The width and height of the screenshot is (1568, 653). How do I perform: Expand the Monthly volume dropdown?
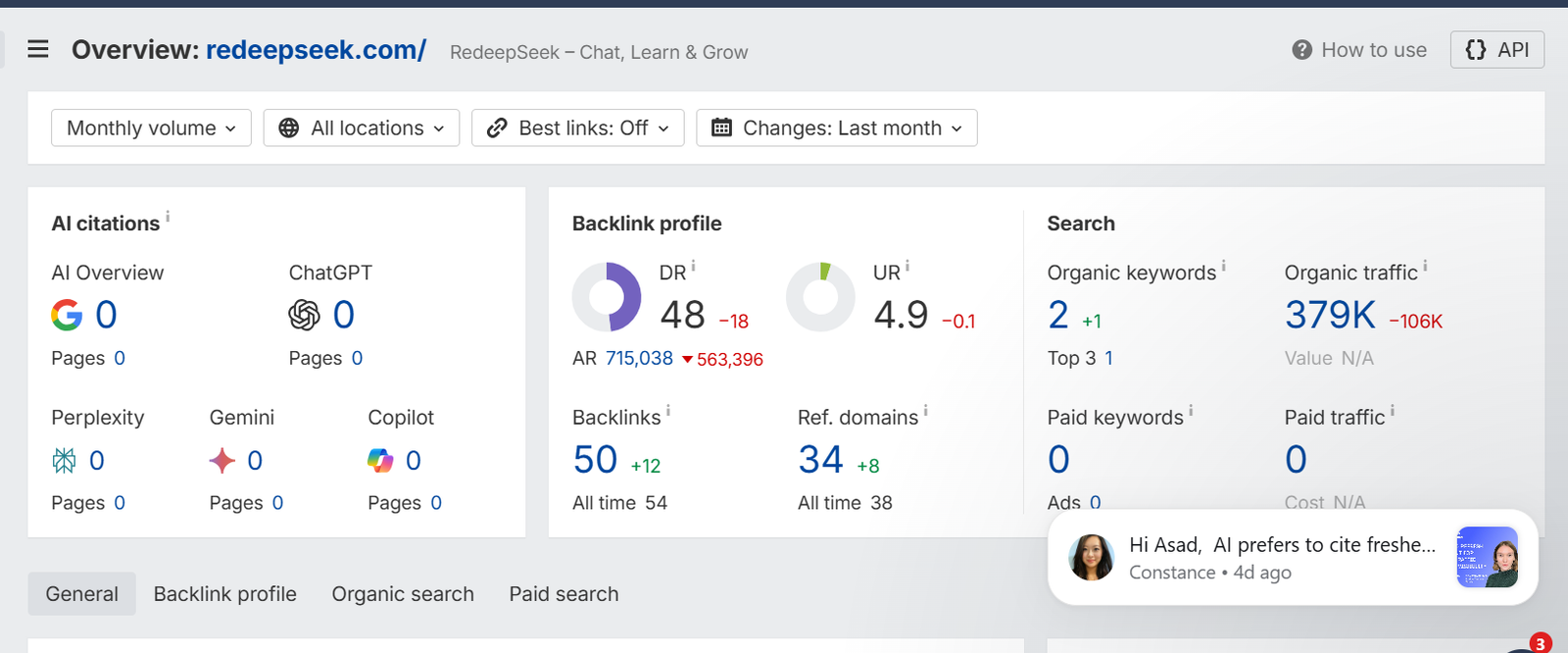(x=151, y=127)
